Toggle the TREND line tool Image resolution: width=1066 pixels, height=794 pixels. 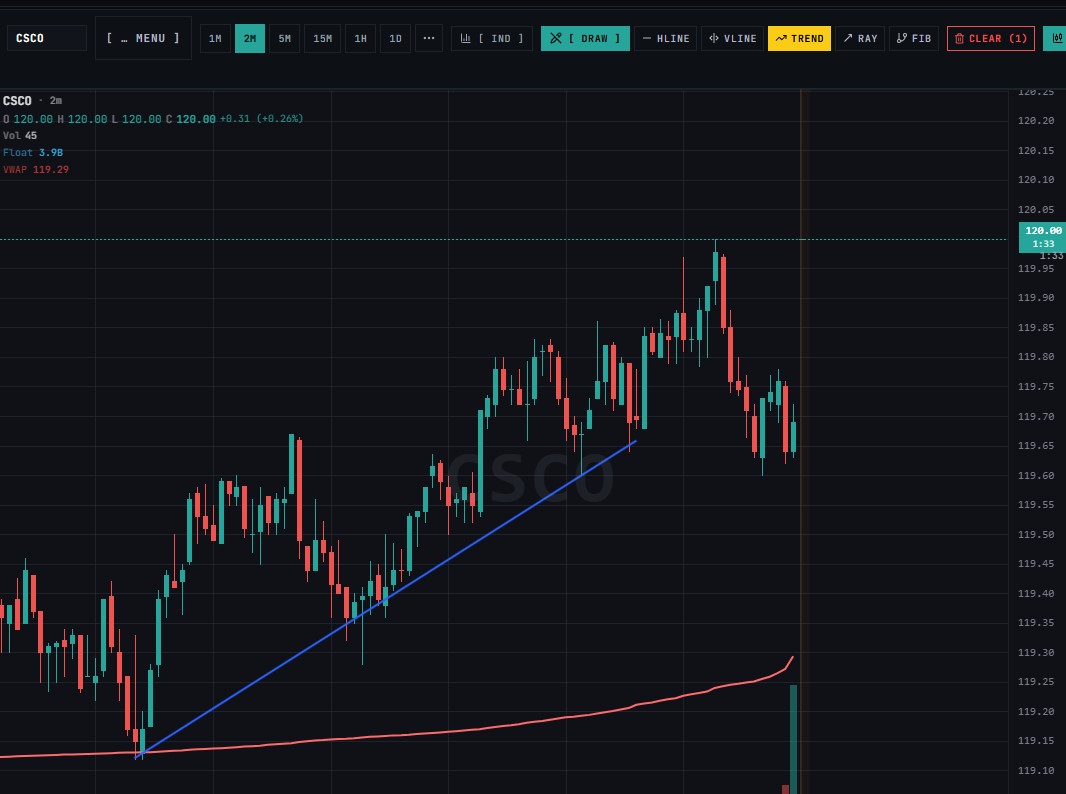coord(800,38)
